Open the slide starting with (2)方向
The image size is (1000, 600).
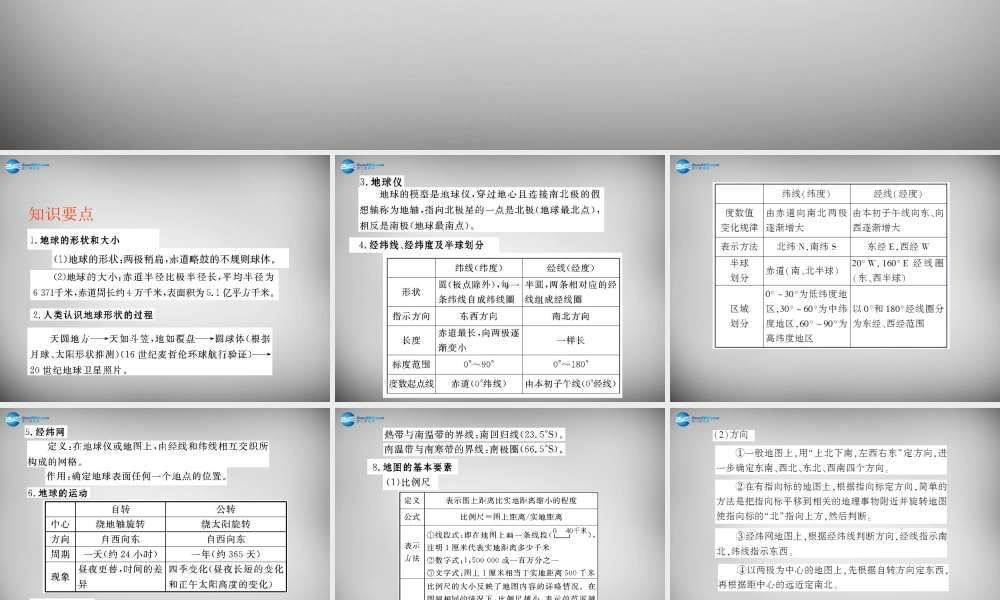tap(835, 504)
